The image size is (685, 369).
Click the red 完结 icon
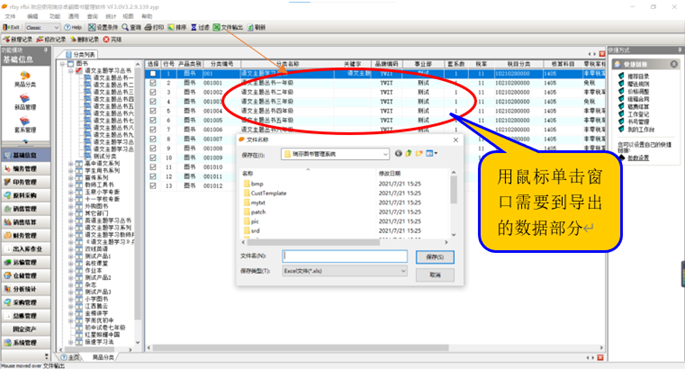coord(106,39)
